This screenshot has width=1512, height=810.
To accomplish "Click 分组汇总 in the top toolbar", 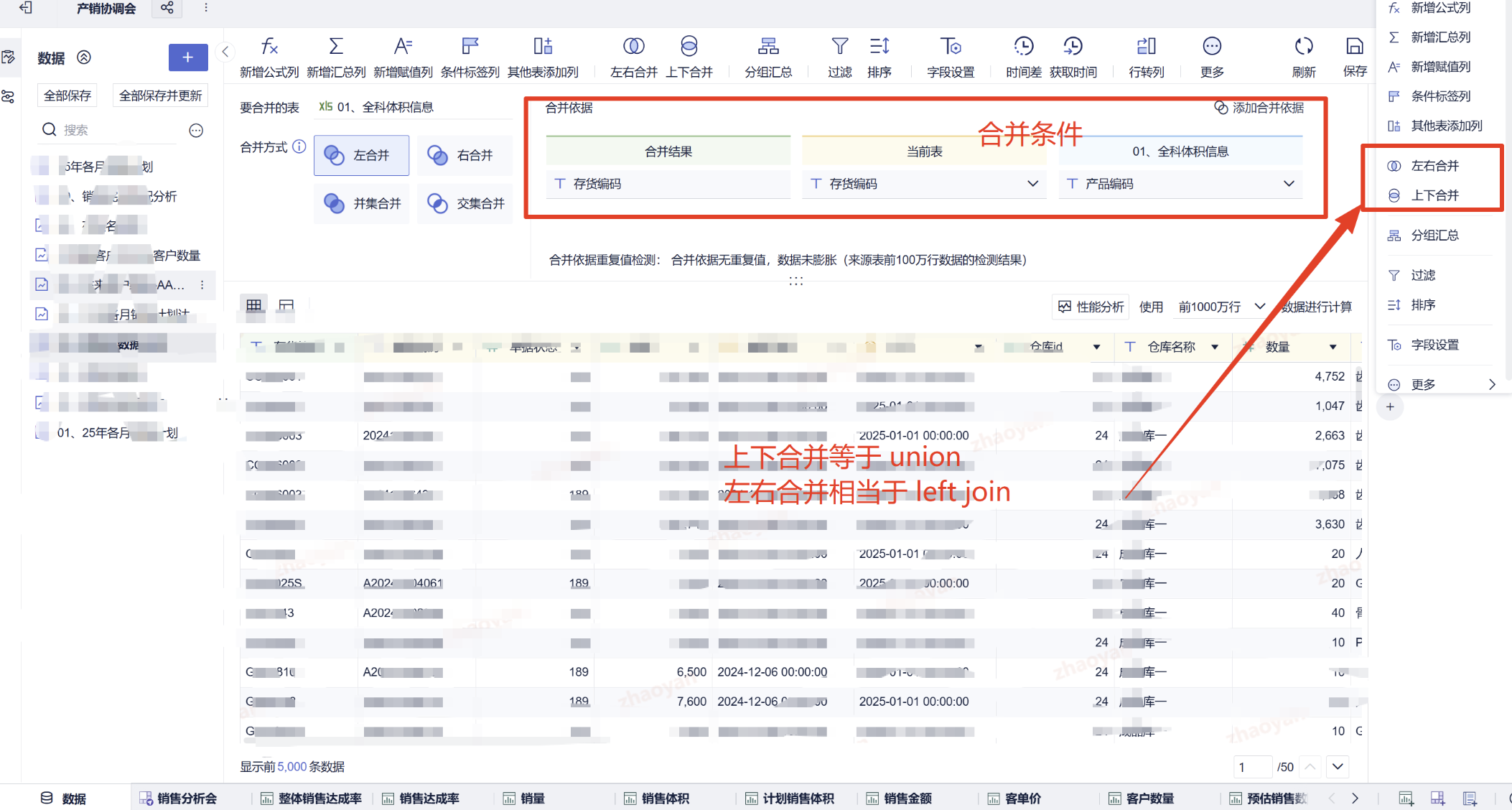I will (x=768, y=57).
